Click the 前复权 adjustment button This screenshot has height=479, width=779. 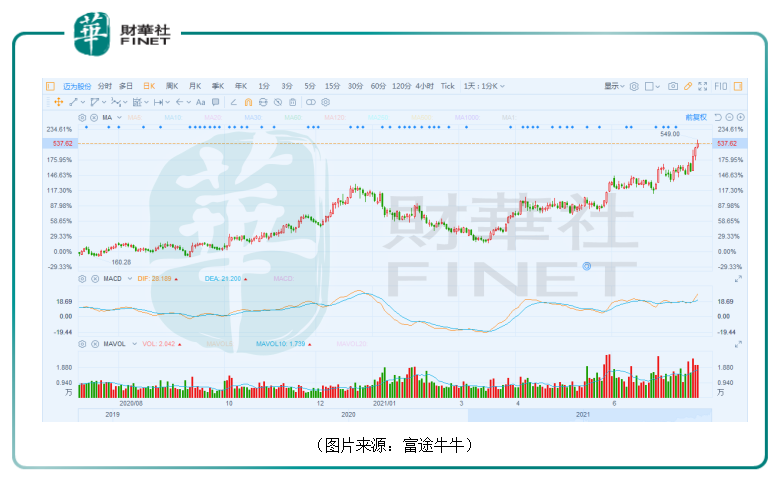pyautogui.click(x=695, y=117)
